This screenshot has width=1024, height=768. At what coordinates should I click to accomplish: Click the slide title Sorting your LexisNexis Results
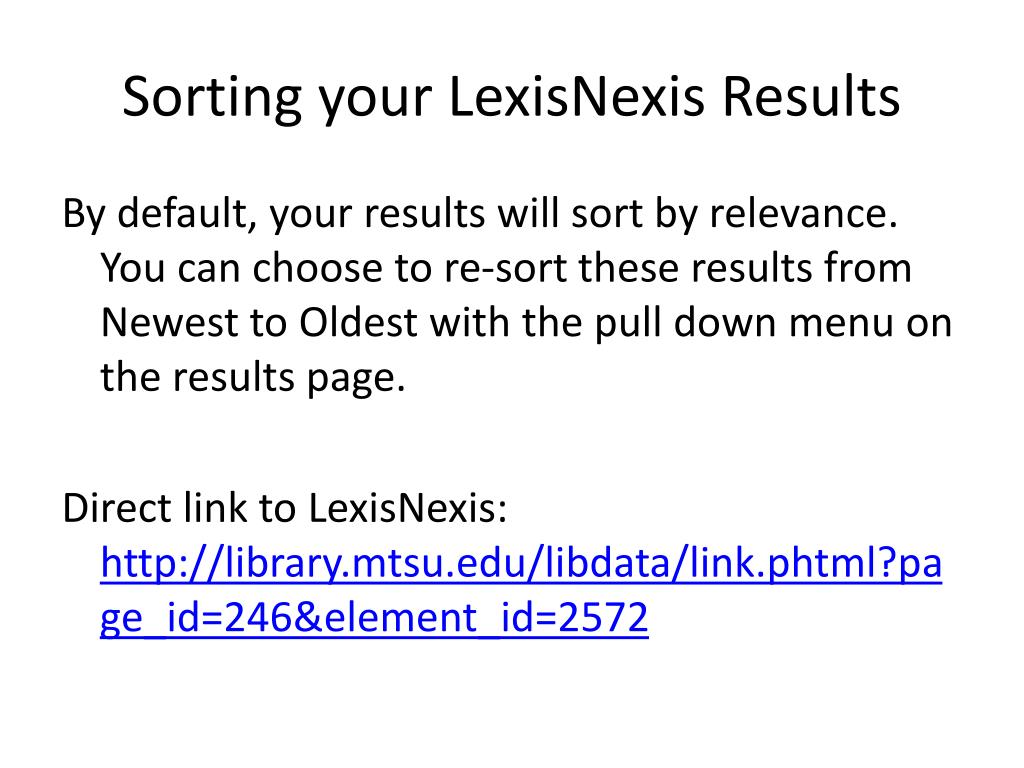[511, 98]
